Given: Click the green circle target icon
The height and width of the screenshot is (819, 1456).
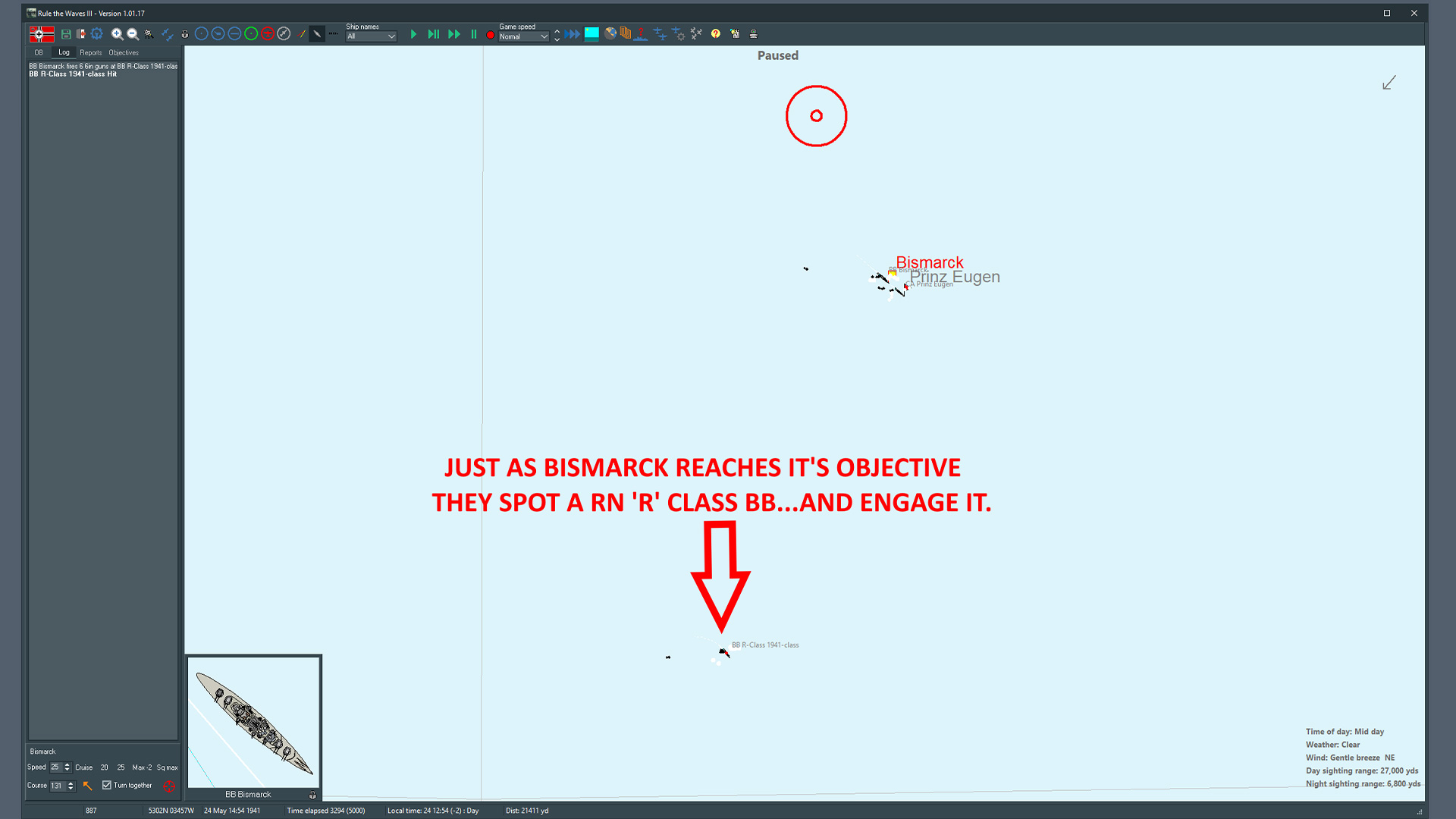Looking at the screenshot, I should tap(251, 34).
